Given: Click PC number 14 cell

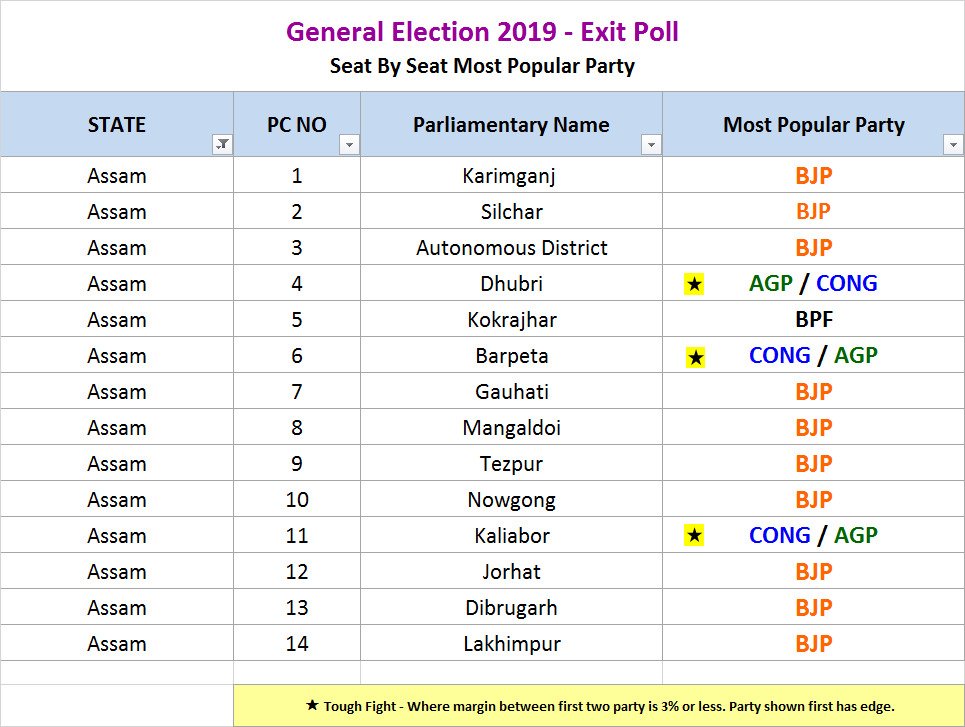Looking at the screenshot, I should pos(297,644).
